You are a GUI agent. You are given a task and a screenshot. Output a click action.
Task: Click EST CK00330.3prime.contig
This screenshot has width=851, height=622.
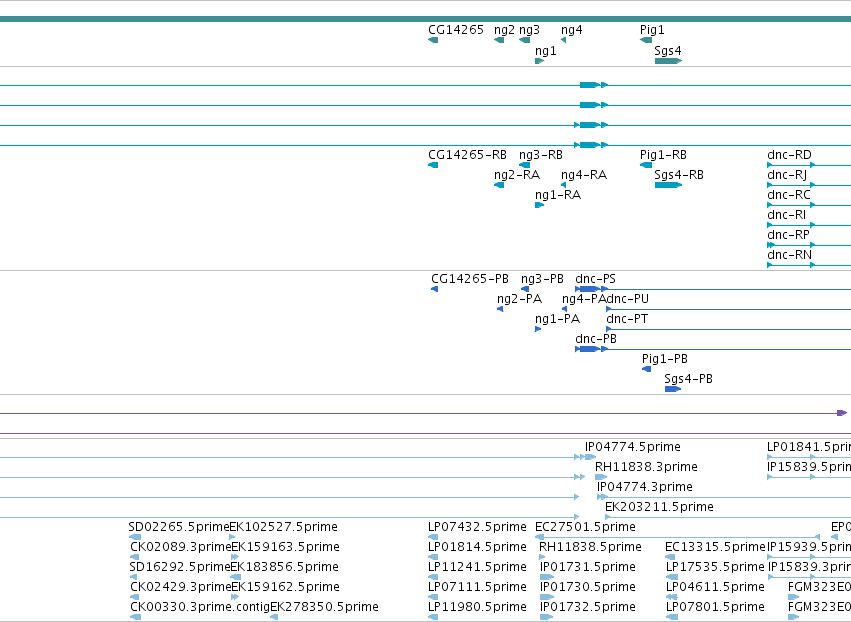tap(200, 608)
